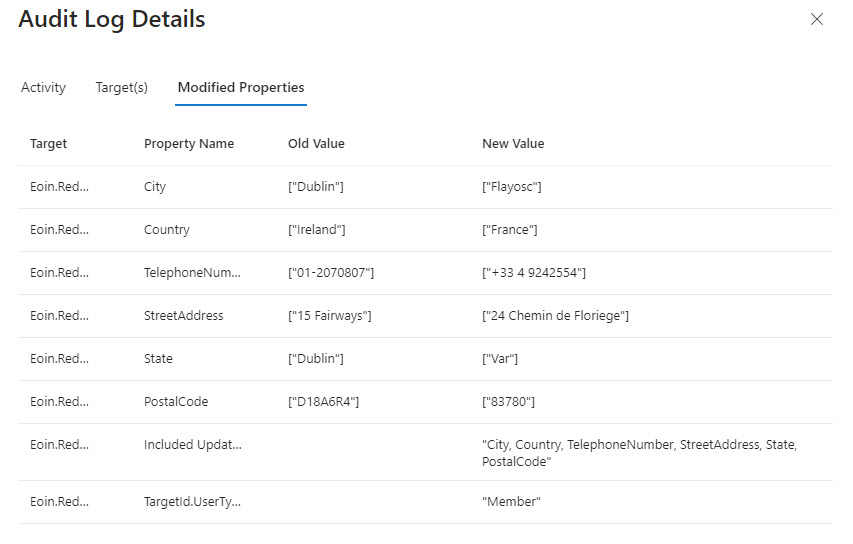853x544 pixels.
Task: Select the Modified Properties tab
Action: (x=241, y=87)
